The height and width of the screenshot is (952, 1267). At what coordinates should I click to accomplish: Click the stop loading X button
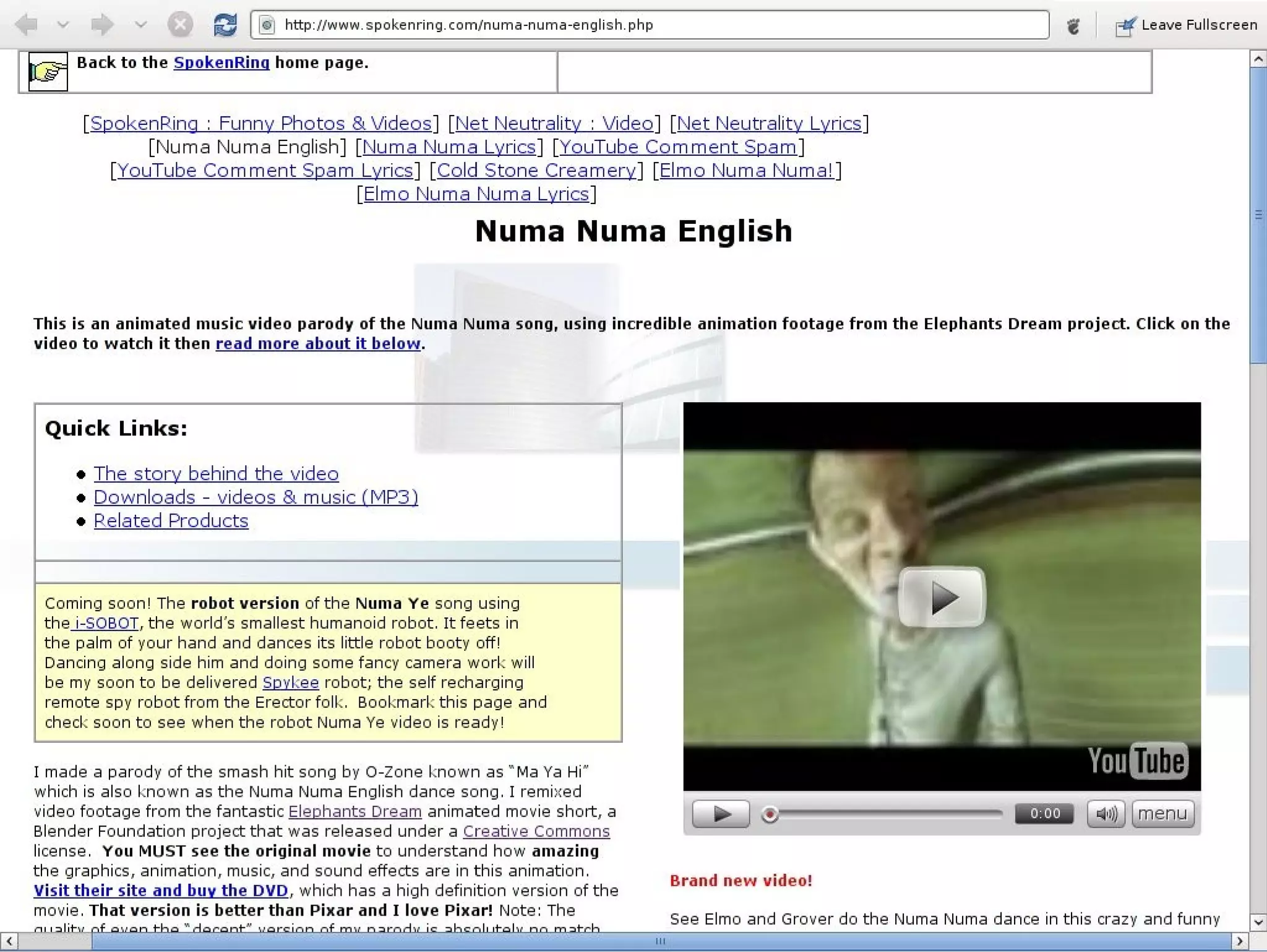coord(180,25)
